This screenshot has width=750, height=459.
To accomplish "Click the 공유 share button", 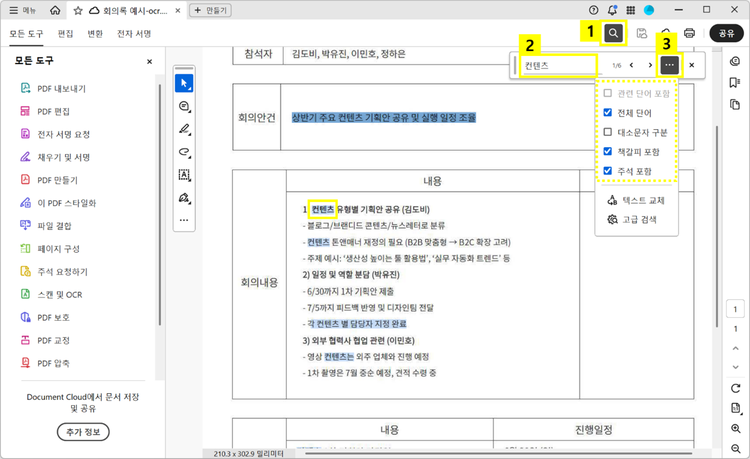I will pos(727,33).
